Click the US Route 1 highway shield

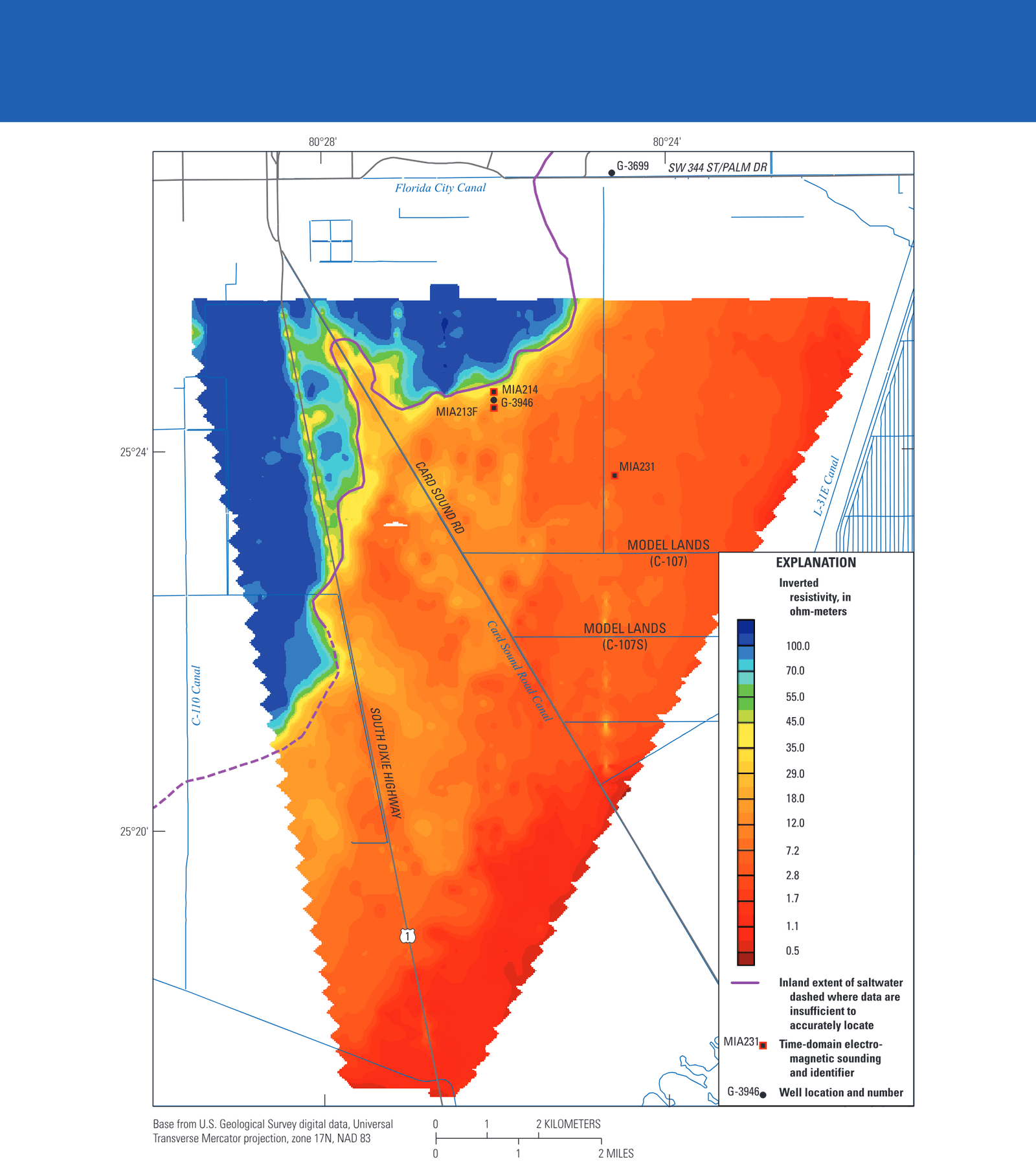point(407,936)
